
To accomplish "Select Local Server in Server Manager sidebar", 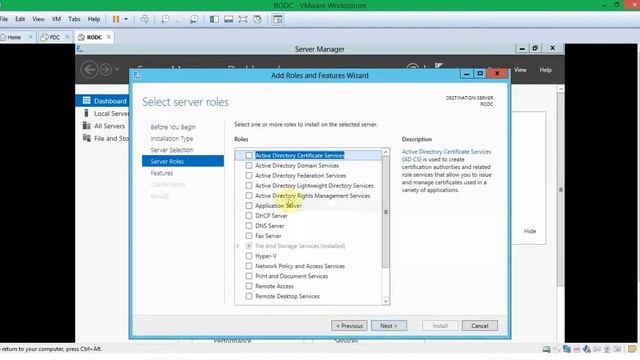I will 105,113.
